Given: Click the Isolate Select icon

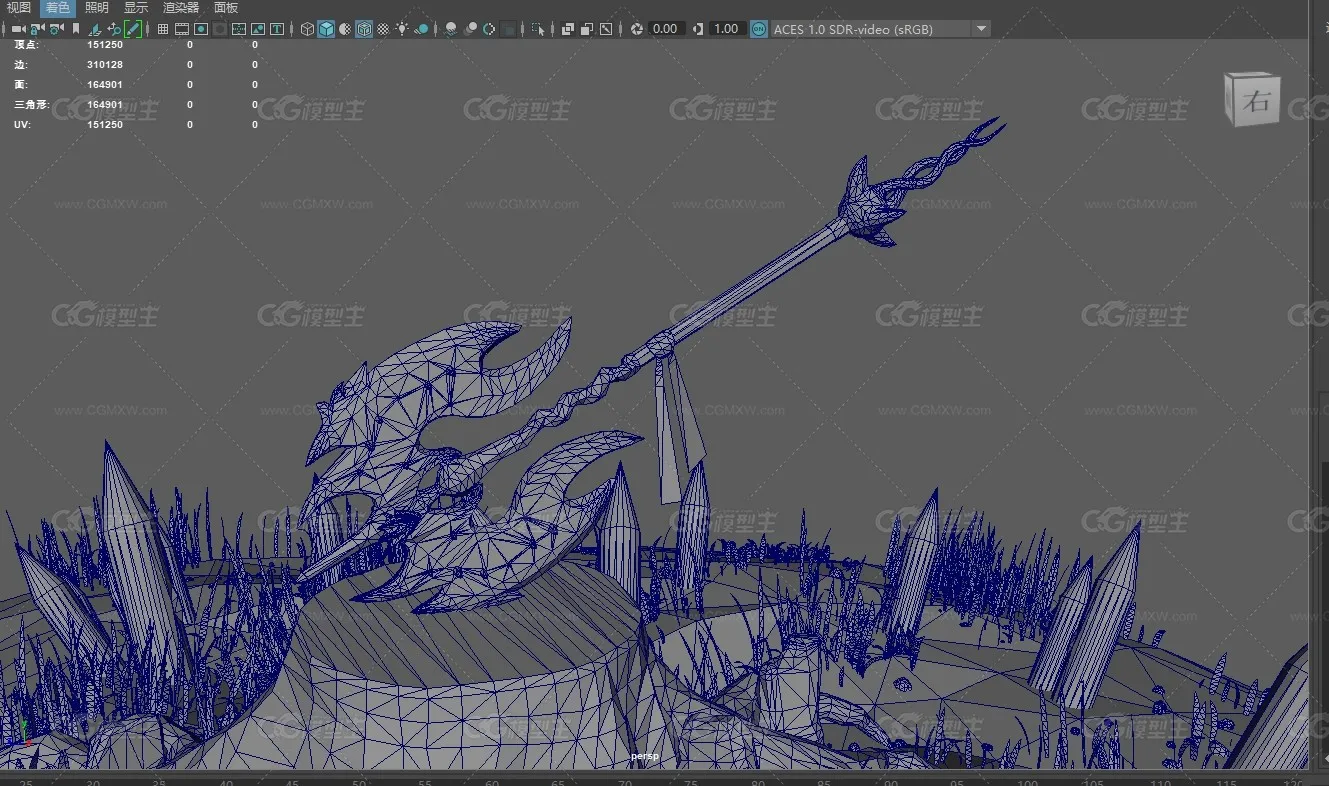Looking at the screenshot, I should (539, 29).
